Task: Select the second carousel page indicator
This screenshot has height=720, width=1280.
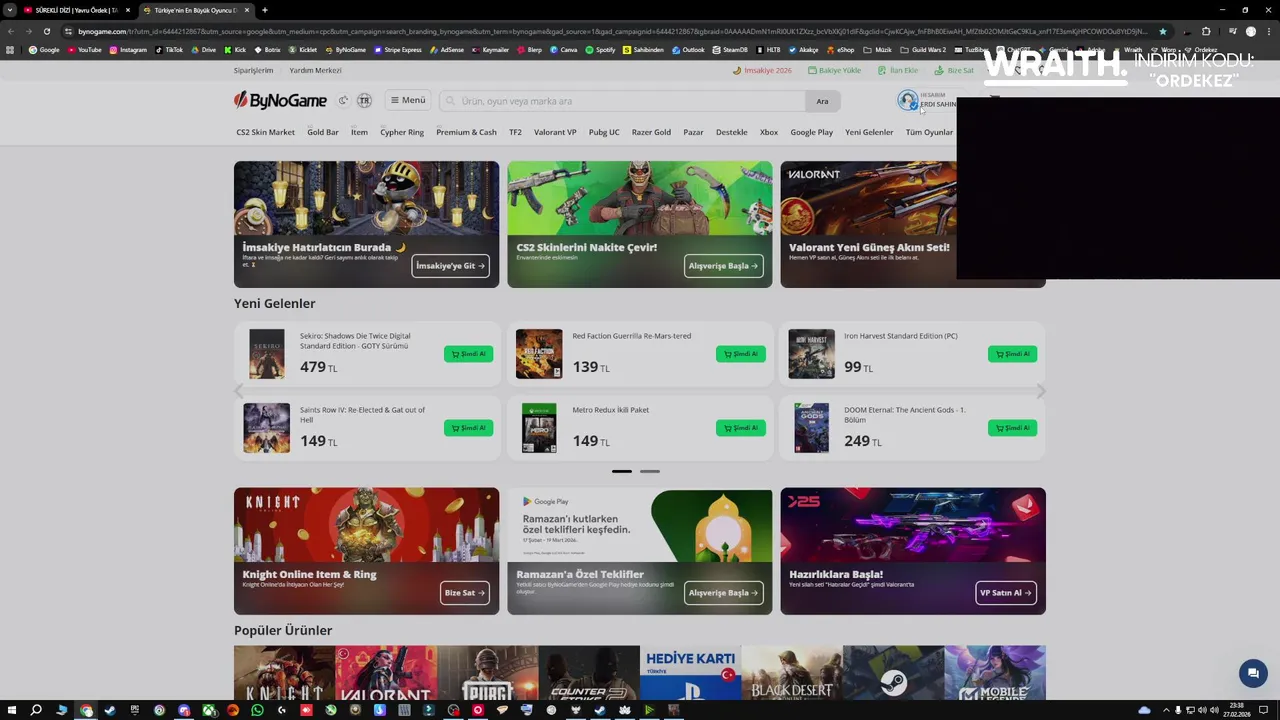Action: coord(650,471)
